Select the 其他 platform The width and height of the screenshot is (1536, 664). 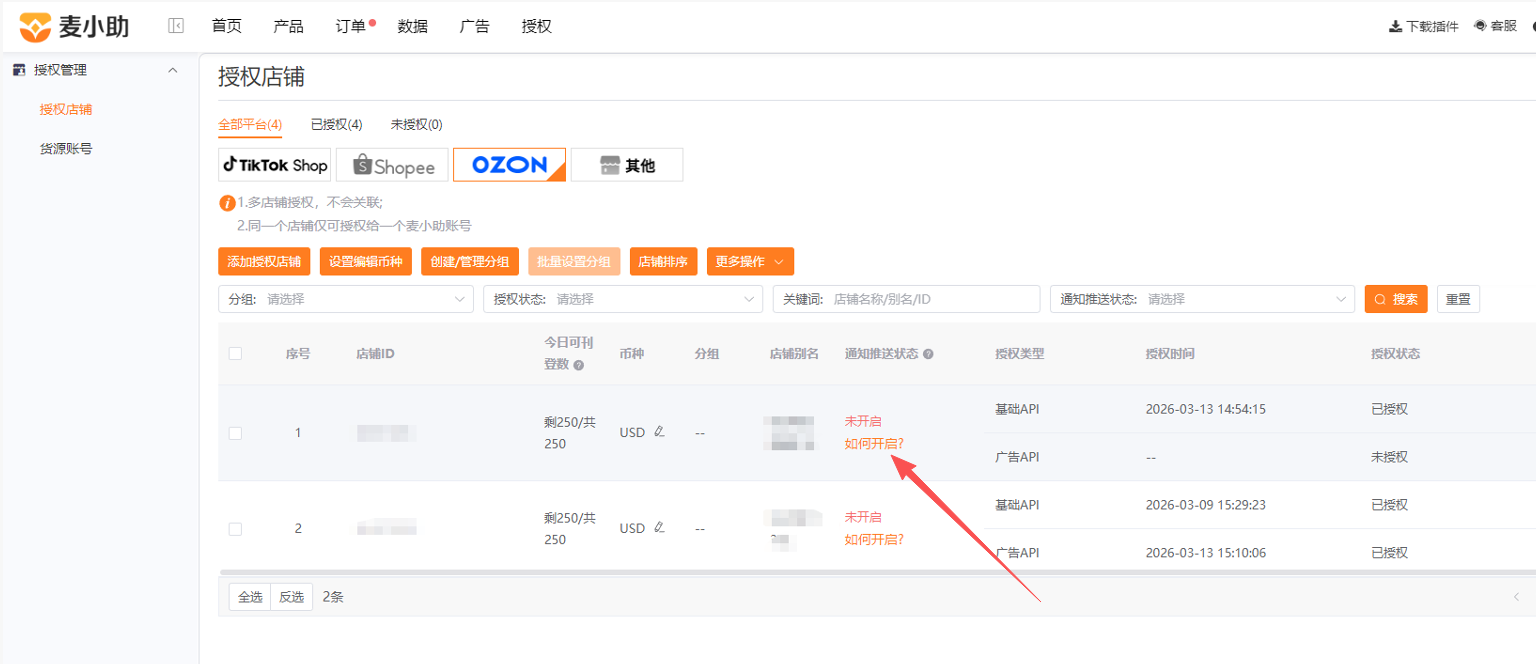pyautogui.click(x=627, y=165)
